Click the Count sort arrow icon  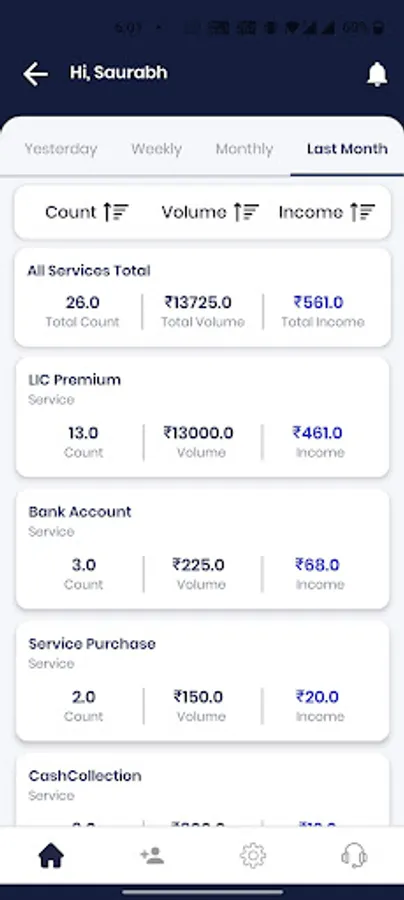[116, 212]
